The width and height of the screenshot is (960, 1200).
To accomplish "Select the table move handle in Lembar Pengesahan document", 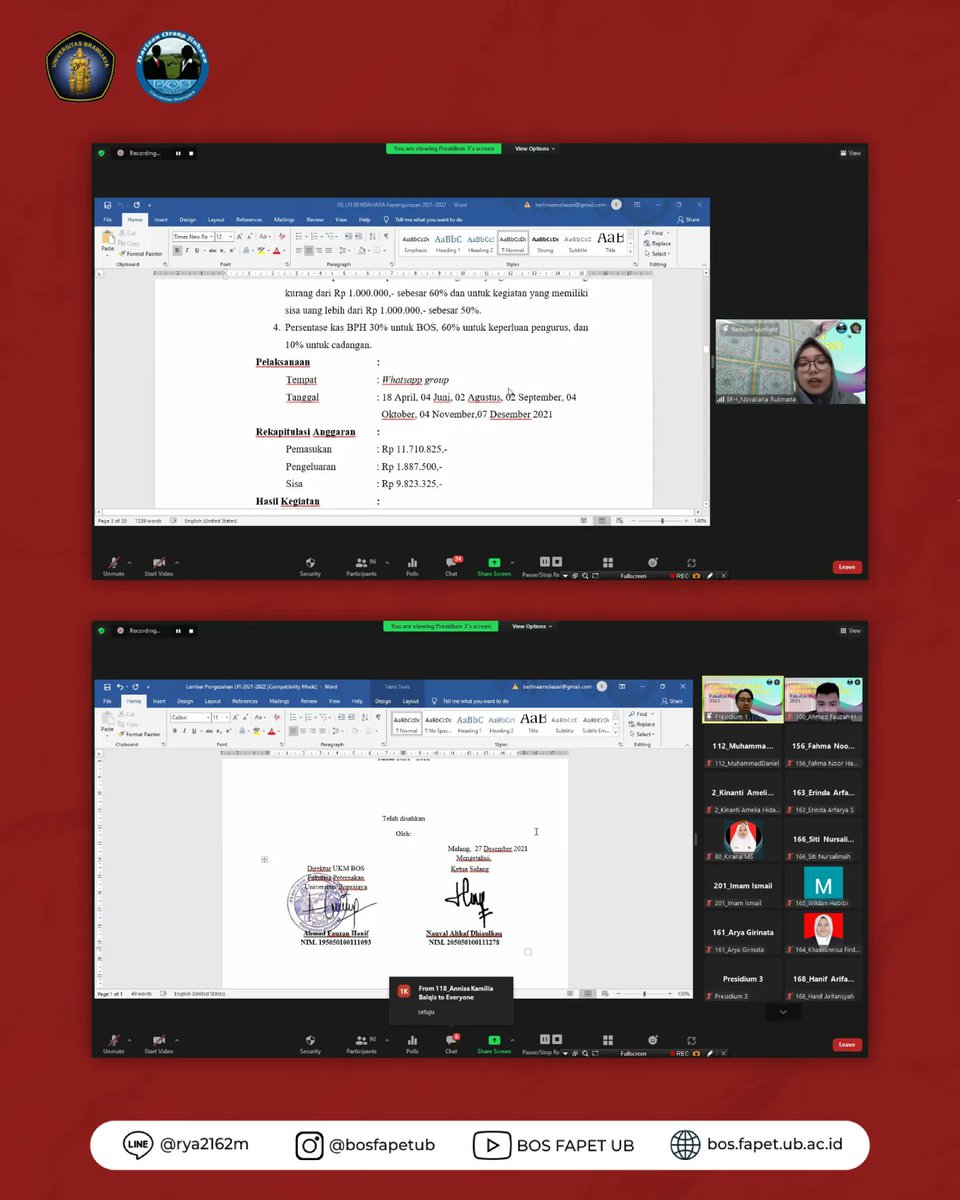I will (x=264, y=859).
